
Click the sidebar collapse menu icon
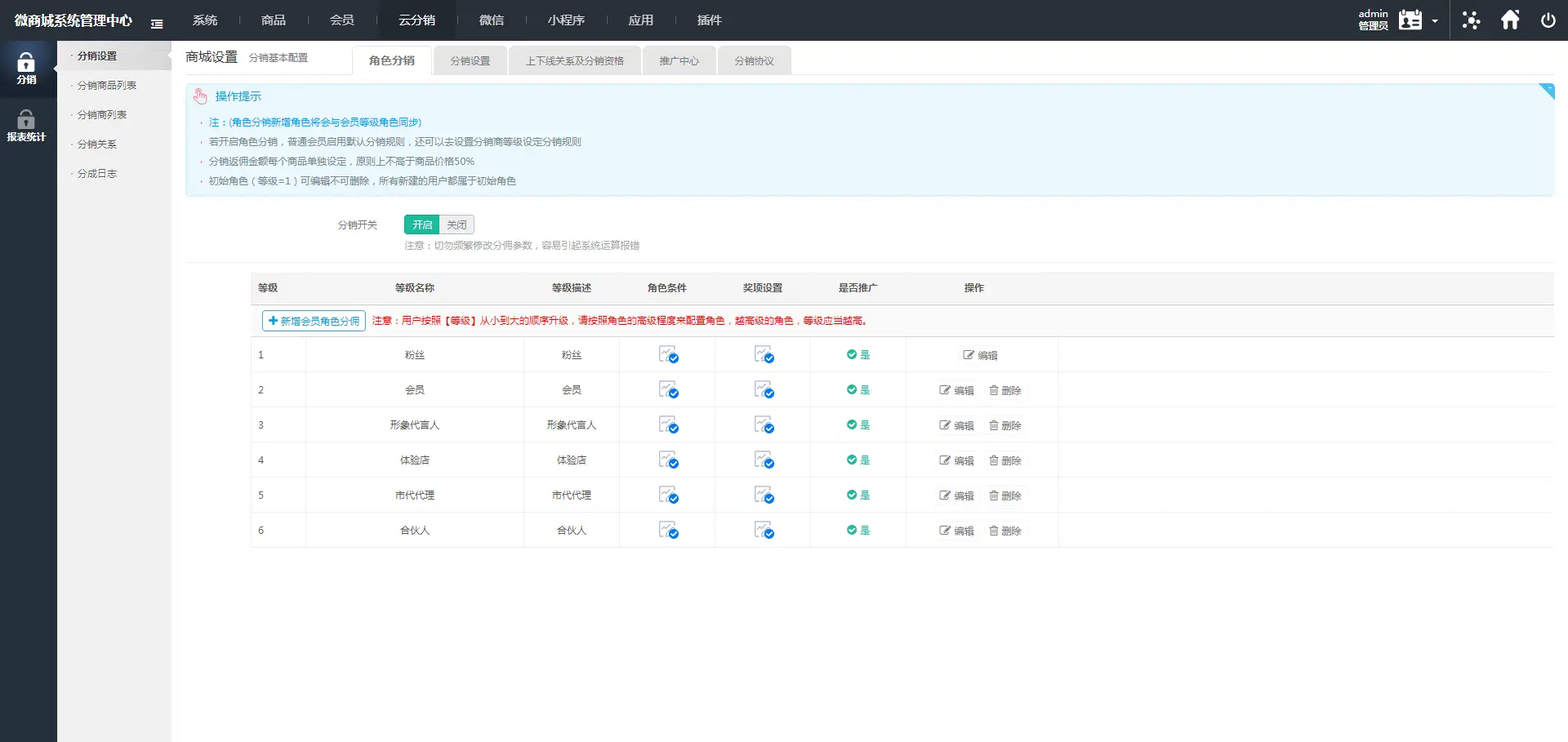(157, 24)
